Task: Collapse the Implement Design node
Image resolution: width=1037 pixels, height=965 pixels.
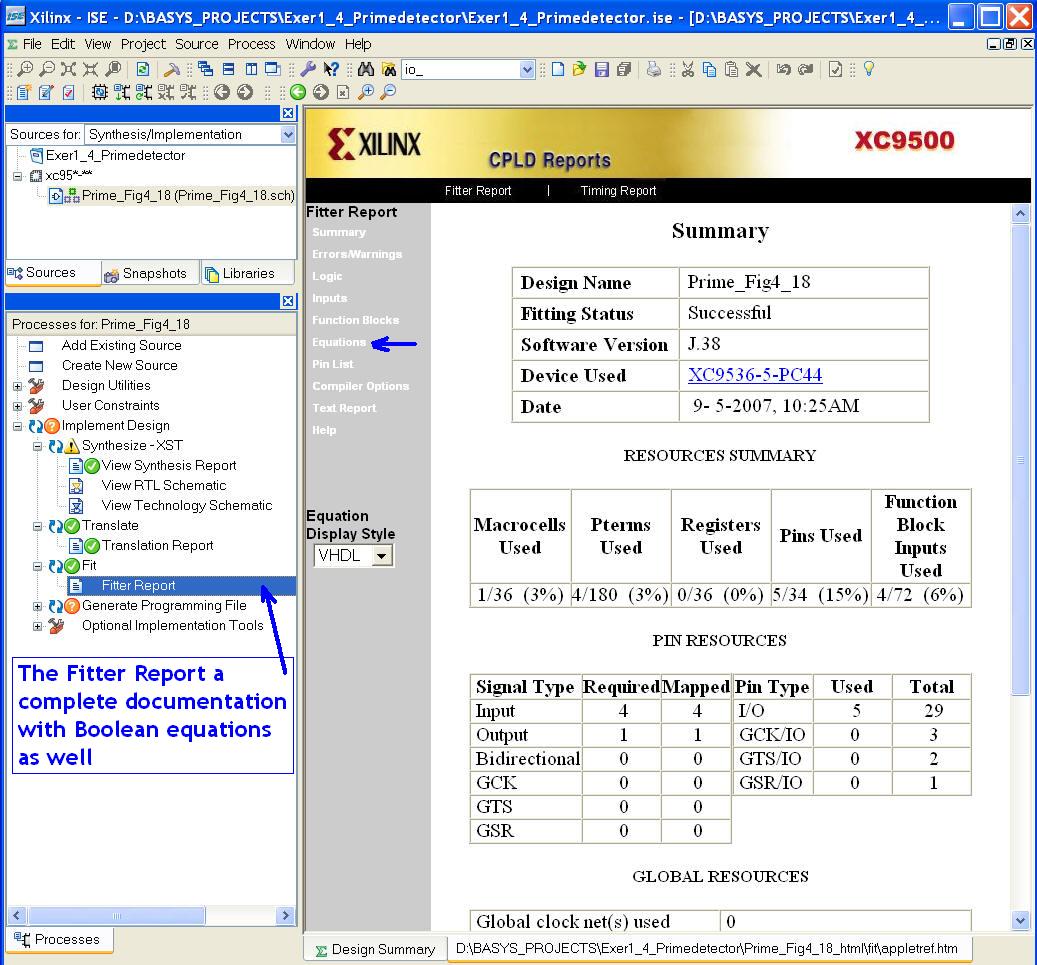Action: (18, 426)
